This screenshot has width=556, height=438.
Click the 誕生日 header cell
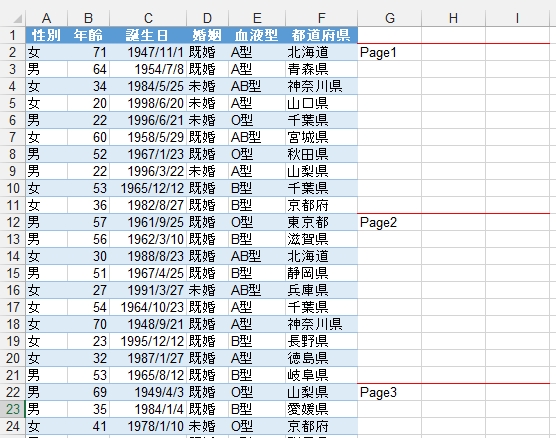click(148, 35)
